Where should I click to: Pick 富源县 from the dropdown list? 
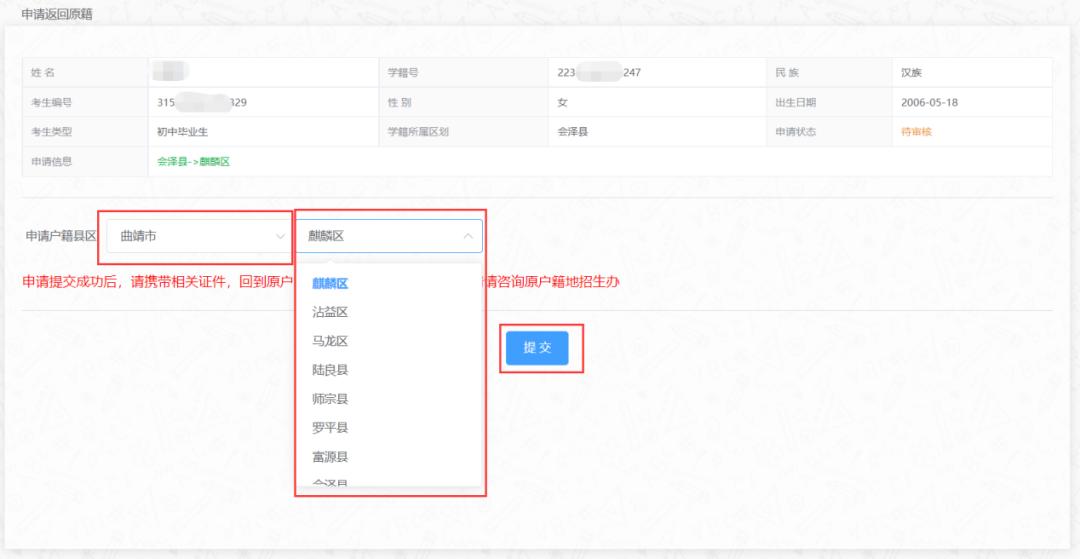pyautogui.click(x=329, y=457)
